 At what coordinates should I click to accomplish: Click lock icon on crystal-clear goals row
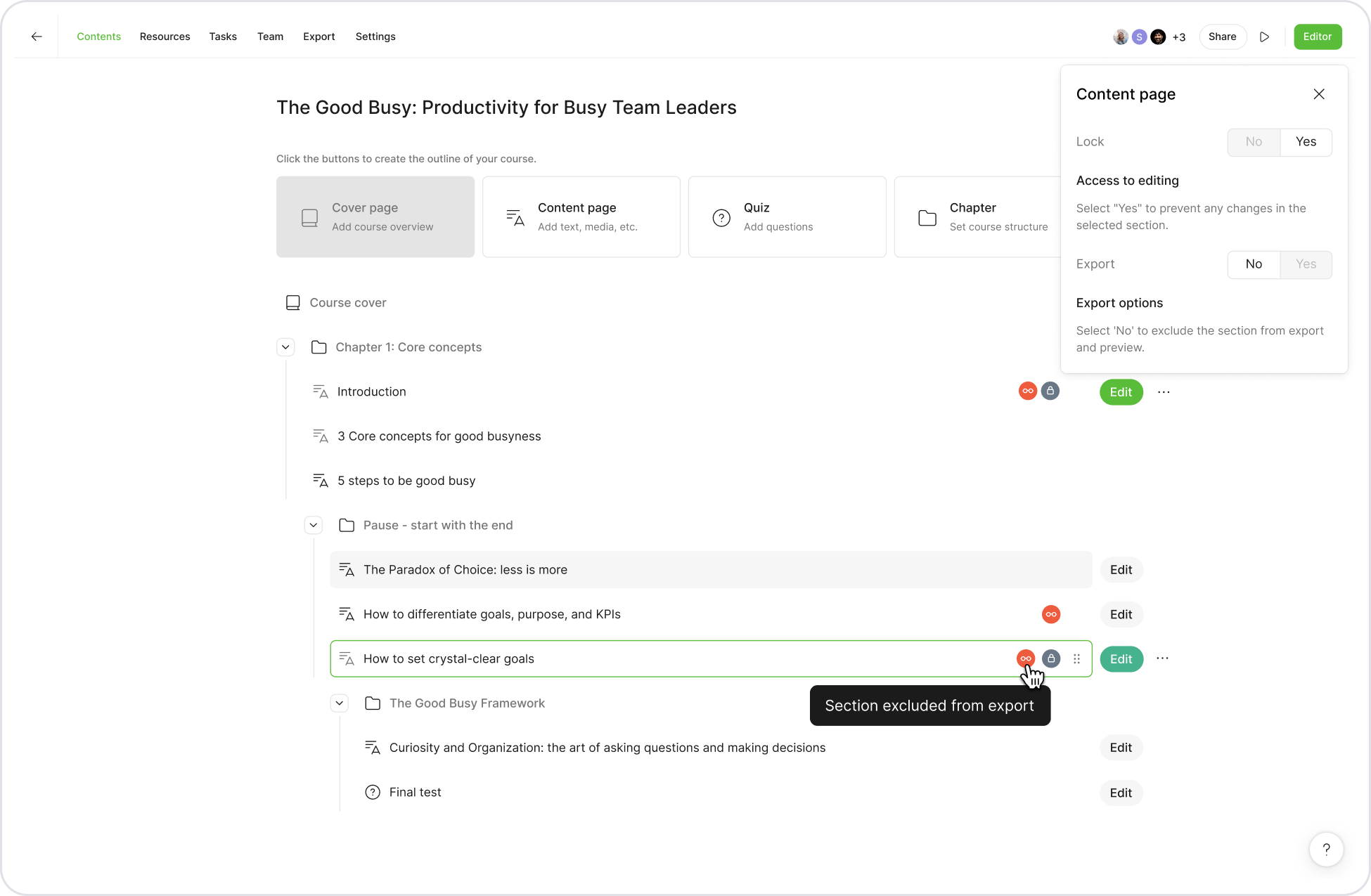[1050, 658]
